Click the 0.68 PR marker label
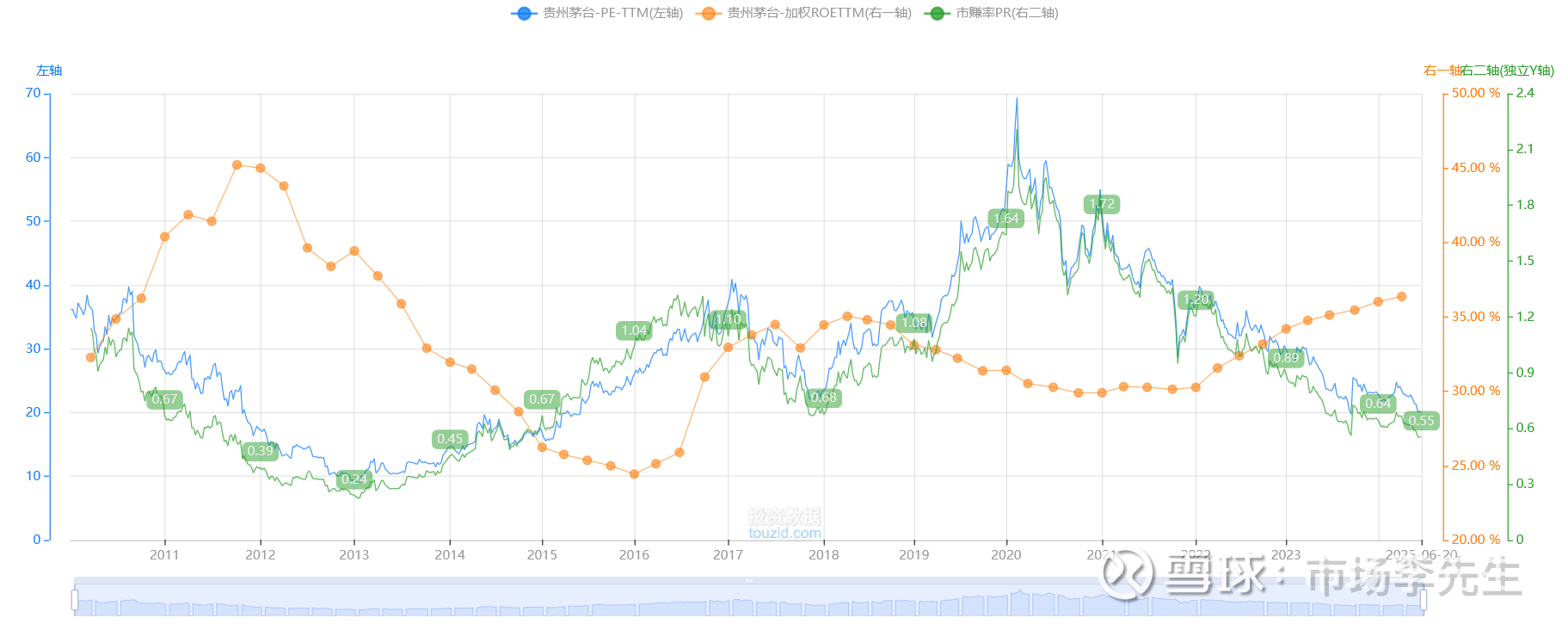 click(x=823, y=397)
